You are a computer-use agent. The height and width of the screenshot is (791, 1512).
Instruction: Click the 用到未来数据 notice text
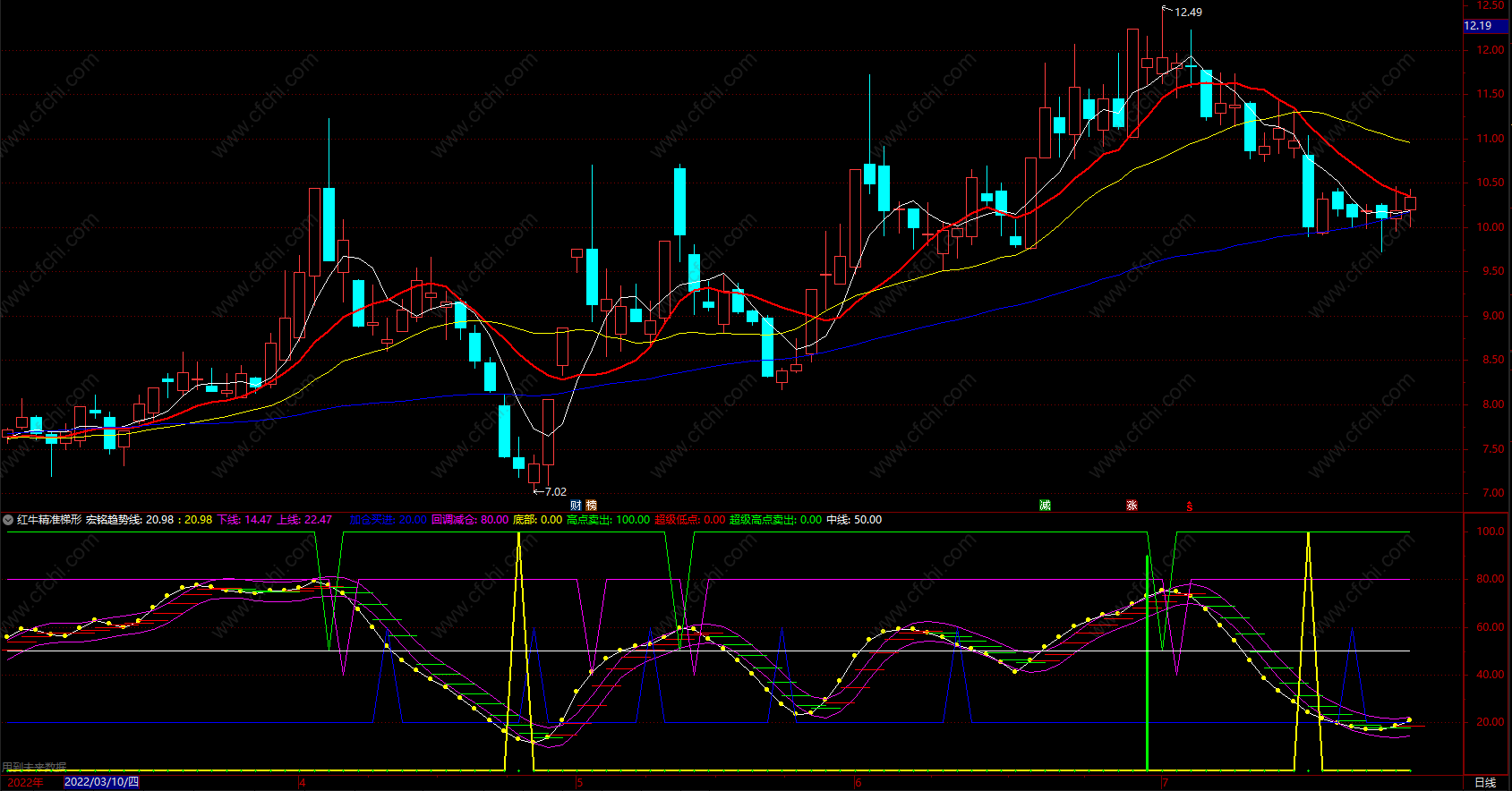click(x=34, y=767)
